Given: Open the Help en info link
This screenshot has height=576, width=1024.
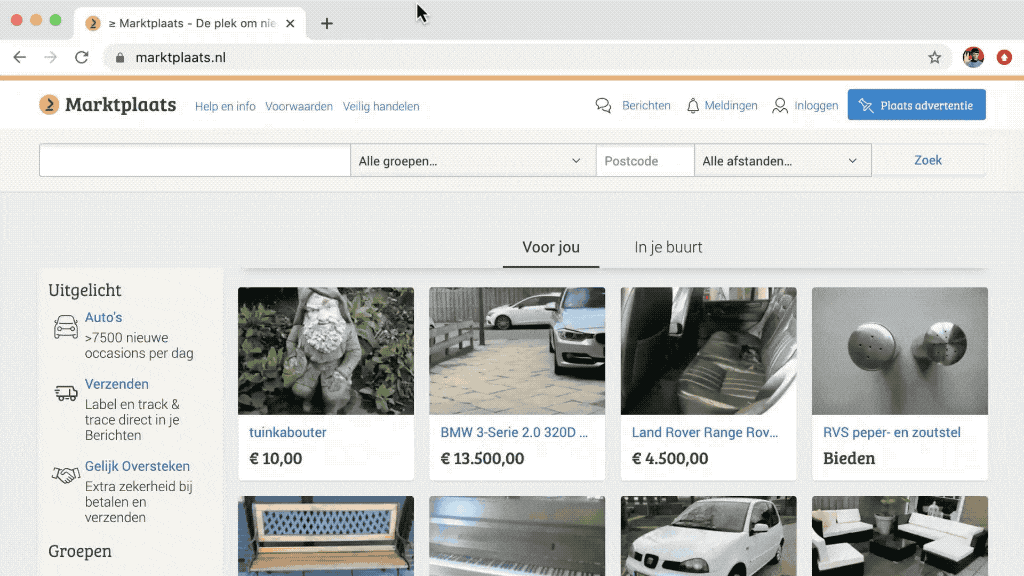Looking at the screenshot, I should (225, 106).
